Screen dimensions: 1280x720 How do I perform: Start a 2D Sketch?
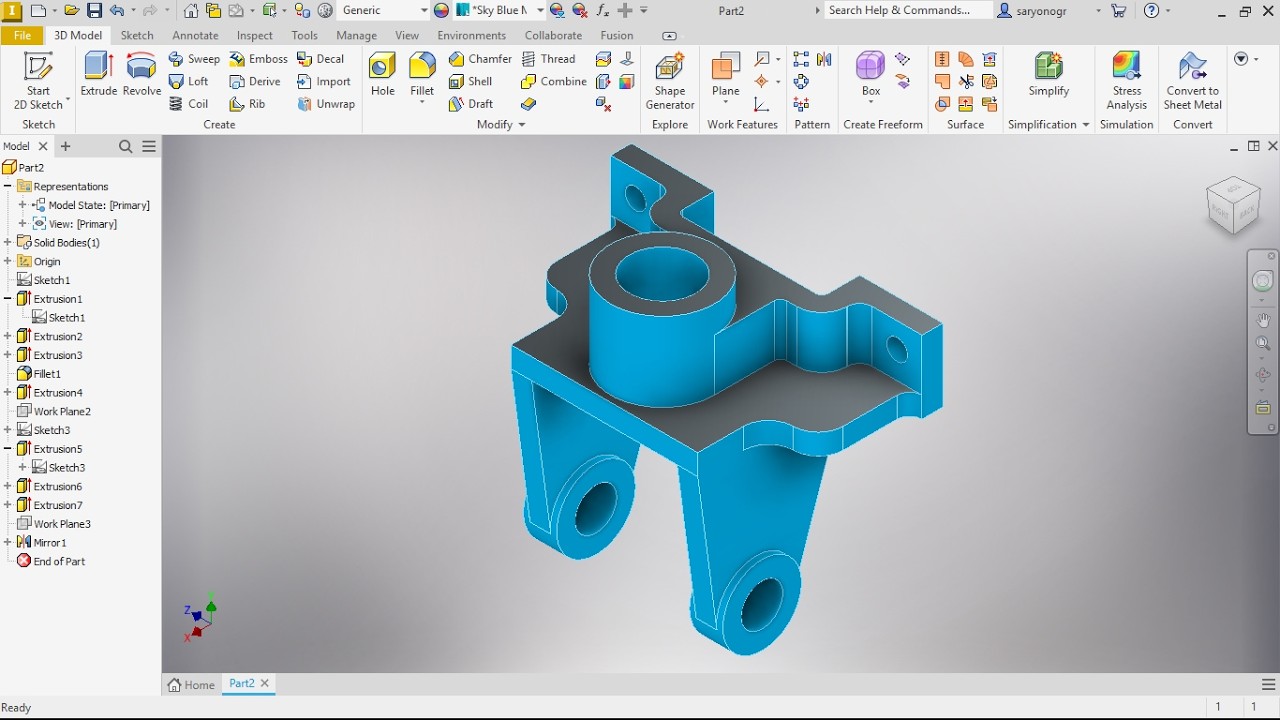click(39, 80)
